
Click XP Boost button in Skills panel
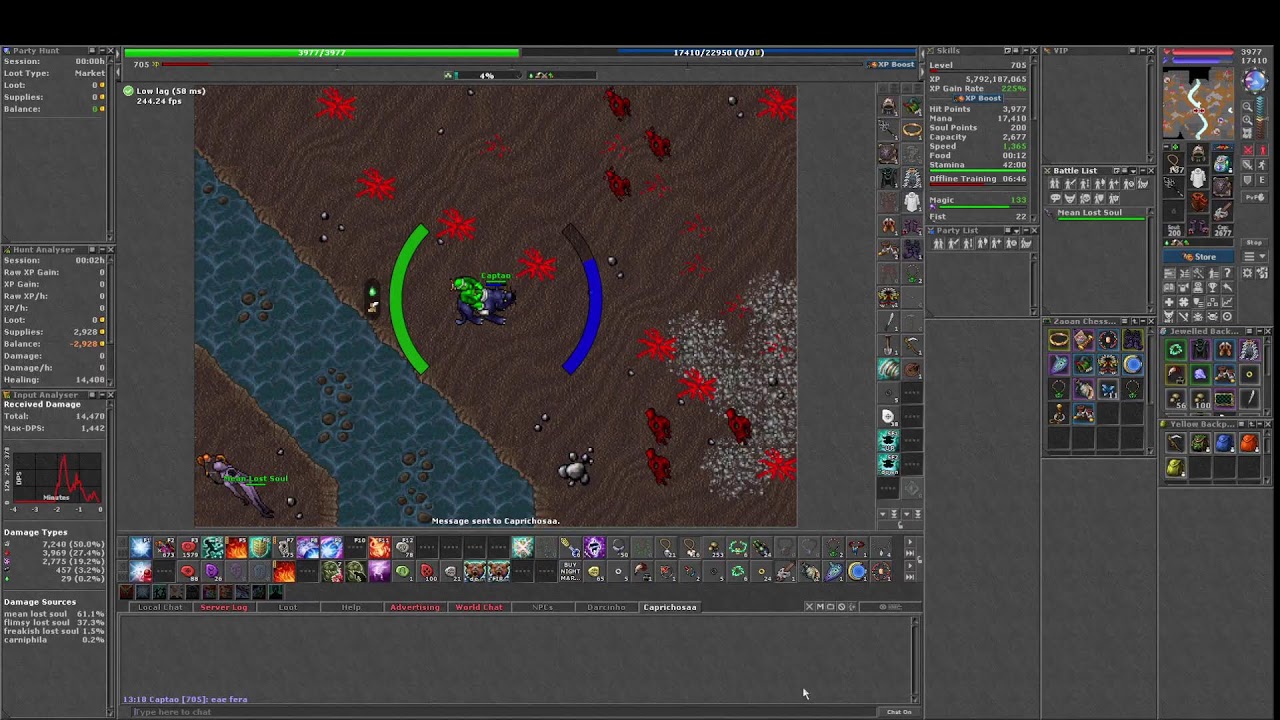pyautogui.click(x=979, y=99)
